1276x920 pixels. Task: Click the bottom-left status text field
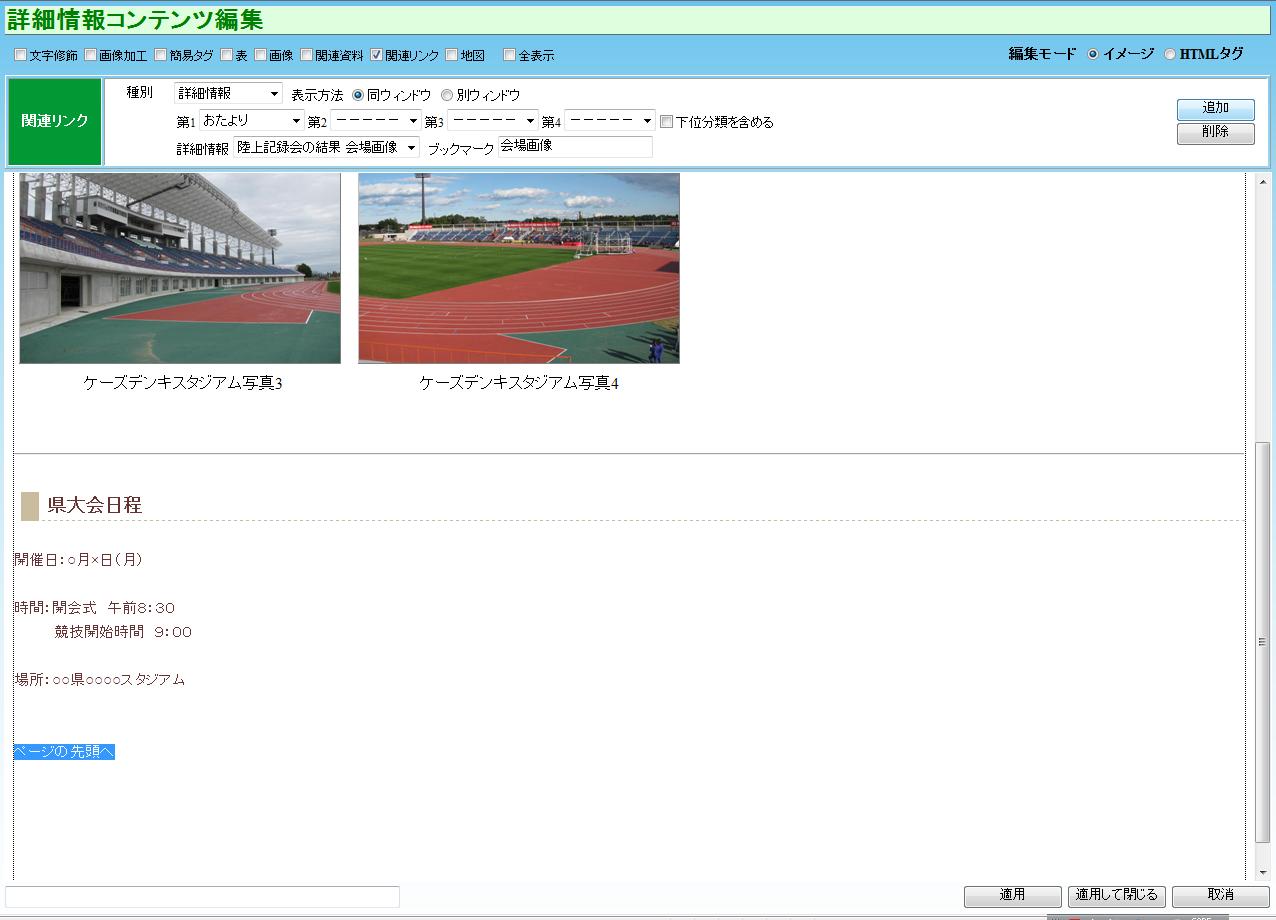[202, 897]
